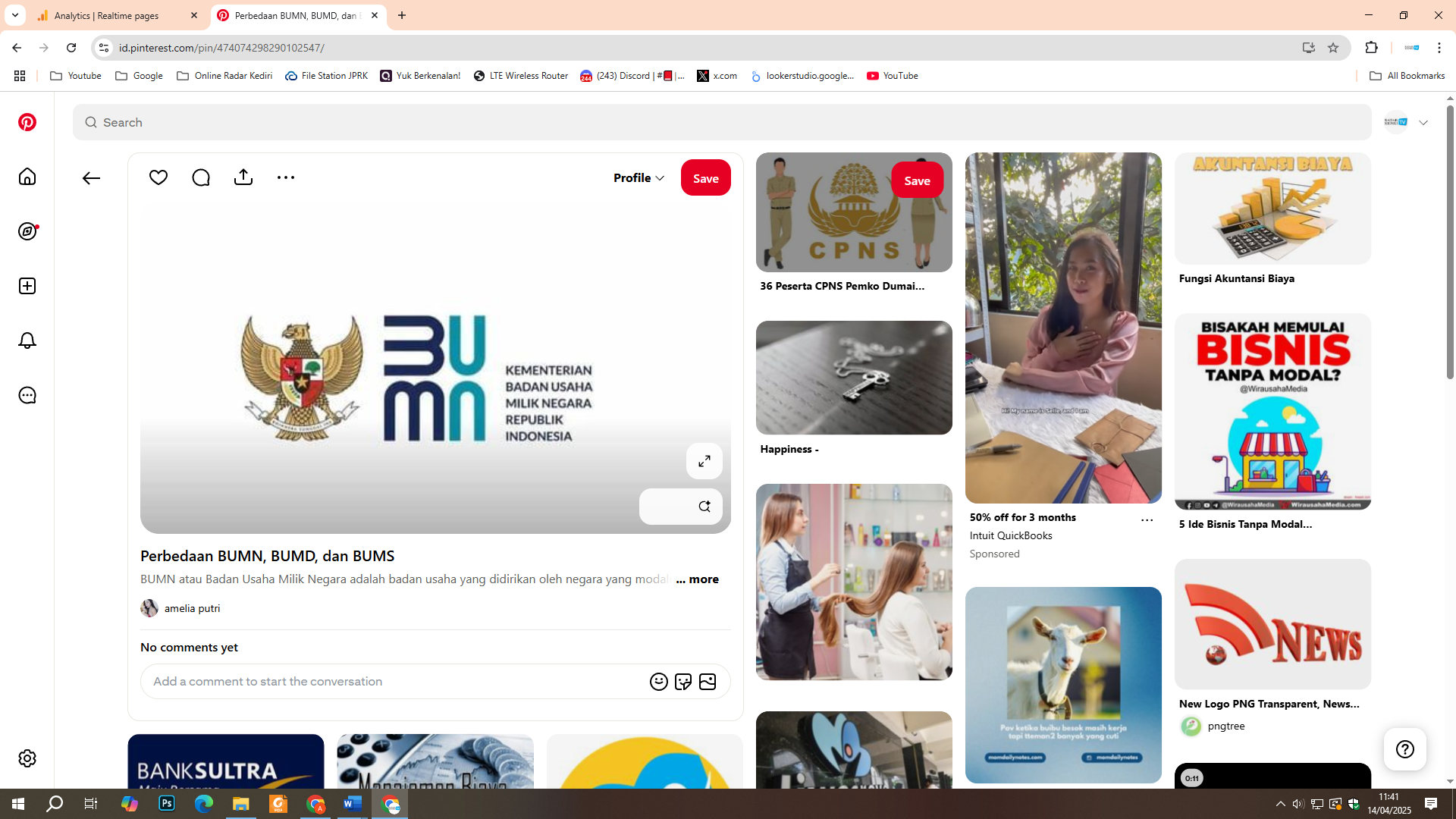Open the board Profile dropdown

[639, 177]
